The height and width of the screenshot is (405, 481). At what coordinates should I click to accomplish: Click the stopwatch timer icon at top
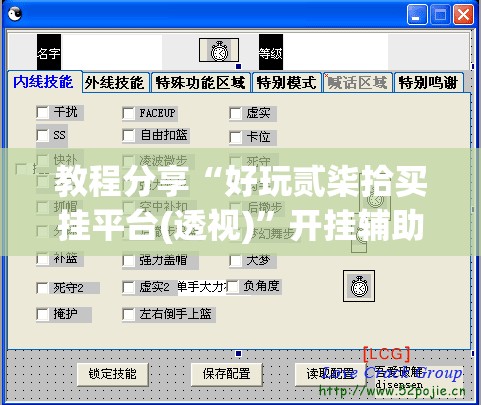click(219, 50)
